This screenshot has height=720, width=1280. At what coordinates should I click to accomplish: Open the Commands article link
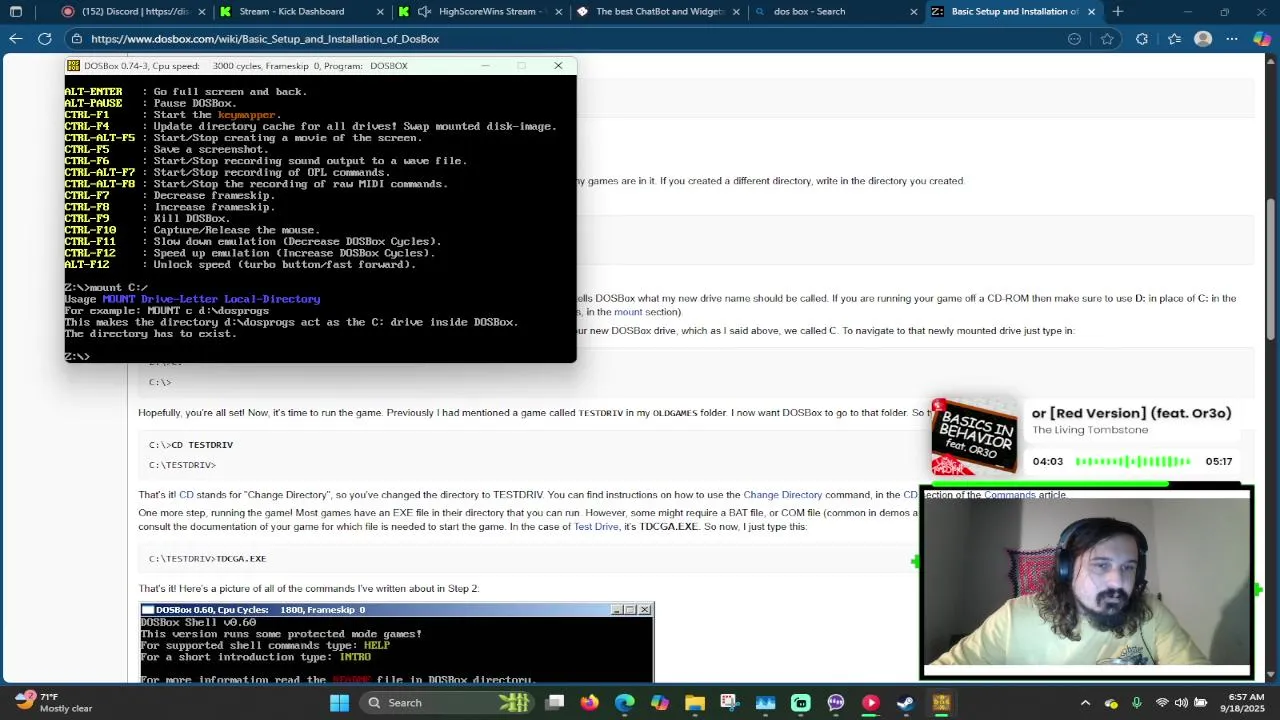[x=1010, y=495]
